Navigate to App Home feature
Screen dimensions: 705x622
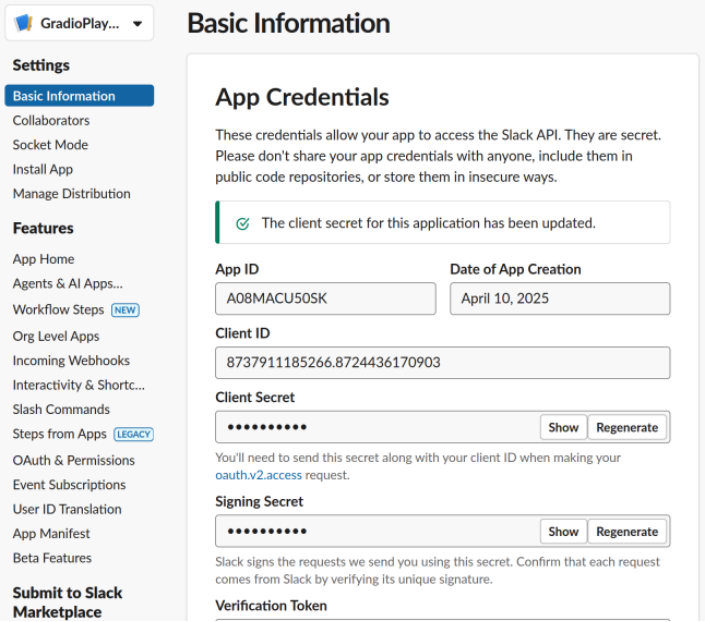[44, 259]
